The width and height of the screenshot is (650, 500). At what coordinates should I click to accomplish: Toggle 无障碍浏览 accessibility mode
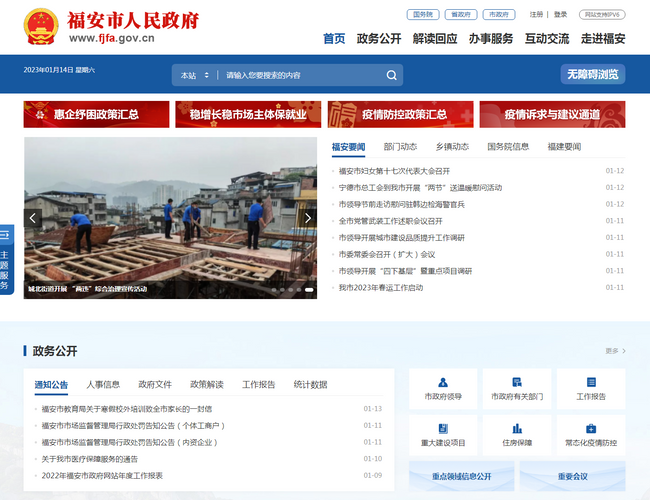(x=593, y=74)
